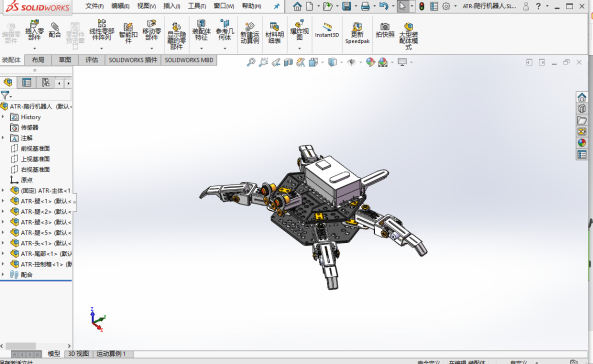Expand the Annotations (注解) folder
Image resolution: width=593 pixels, height=364 pixels.
pos(3,138)
